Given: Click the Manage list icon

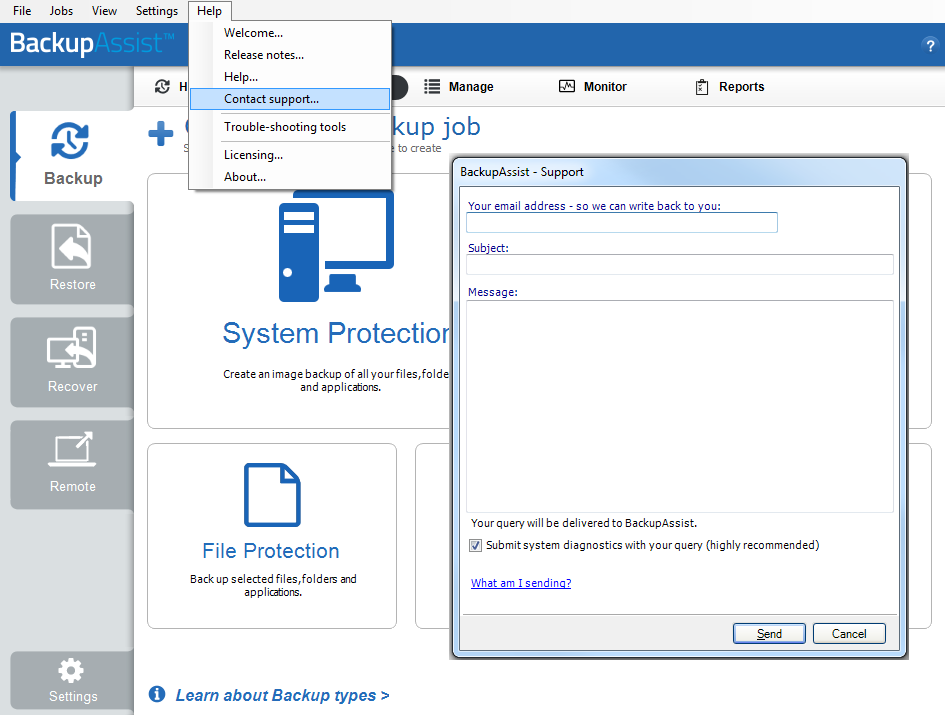Looking at the screenshot, I should [432, 87].
